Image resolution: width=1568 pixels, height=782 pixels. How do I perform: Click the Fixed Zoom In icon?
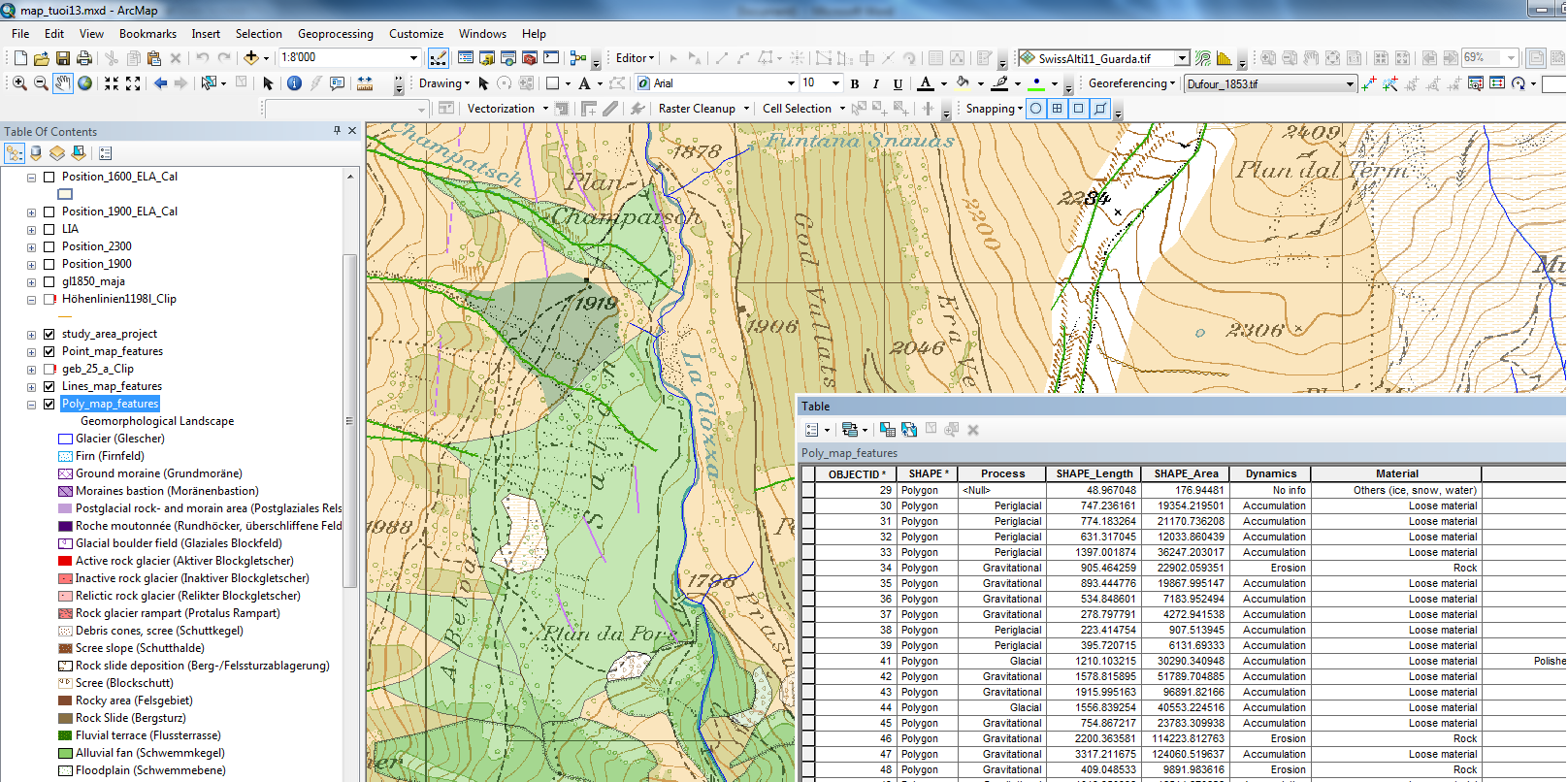click(112, 83)
